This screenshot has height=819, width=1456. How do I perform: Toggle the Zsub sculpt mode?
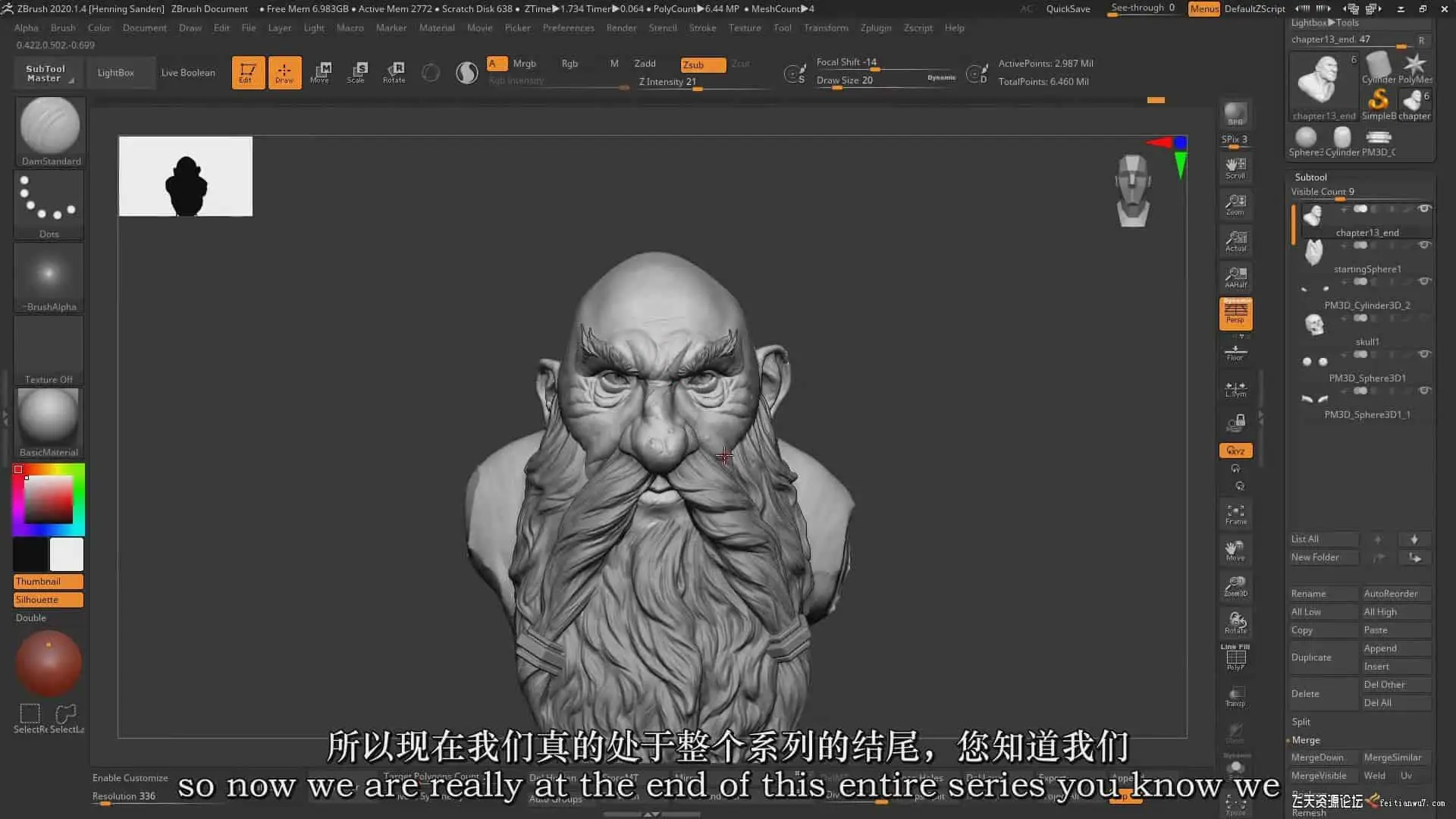[702, 64]
